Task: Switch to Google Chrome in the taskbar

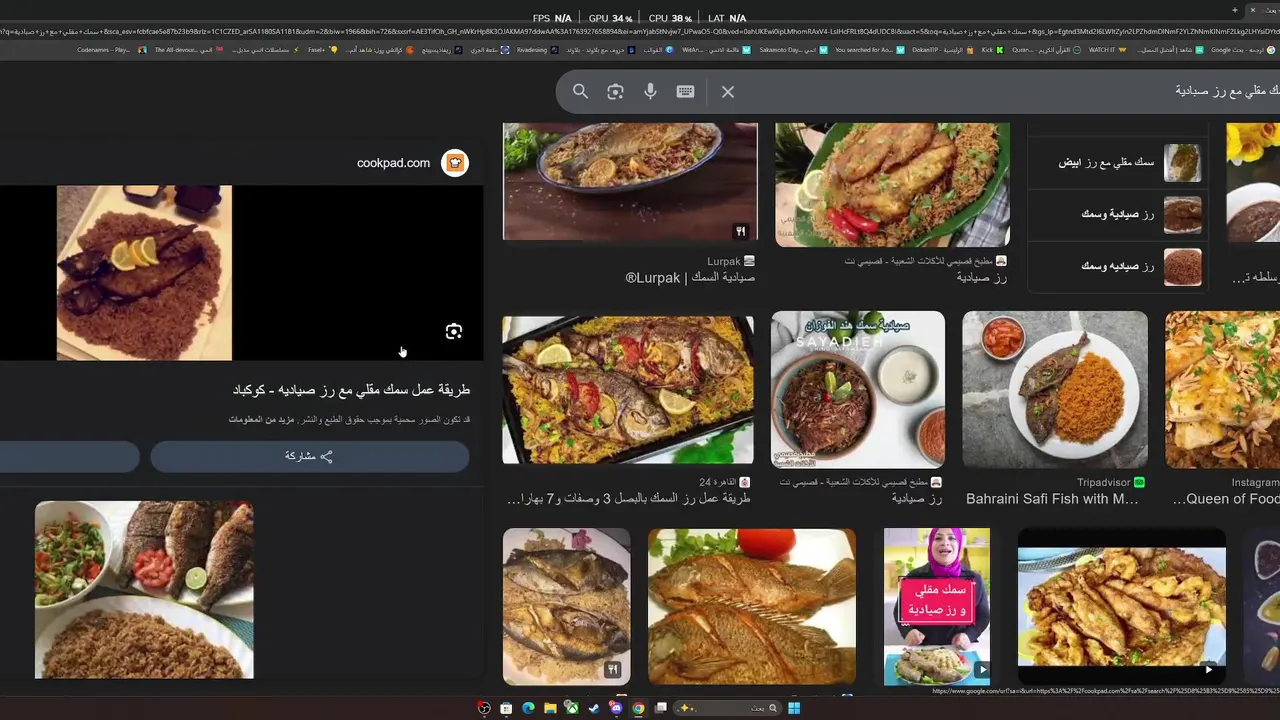Action: pyautogui.click(x=638, y=708)
